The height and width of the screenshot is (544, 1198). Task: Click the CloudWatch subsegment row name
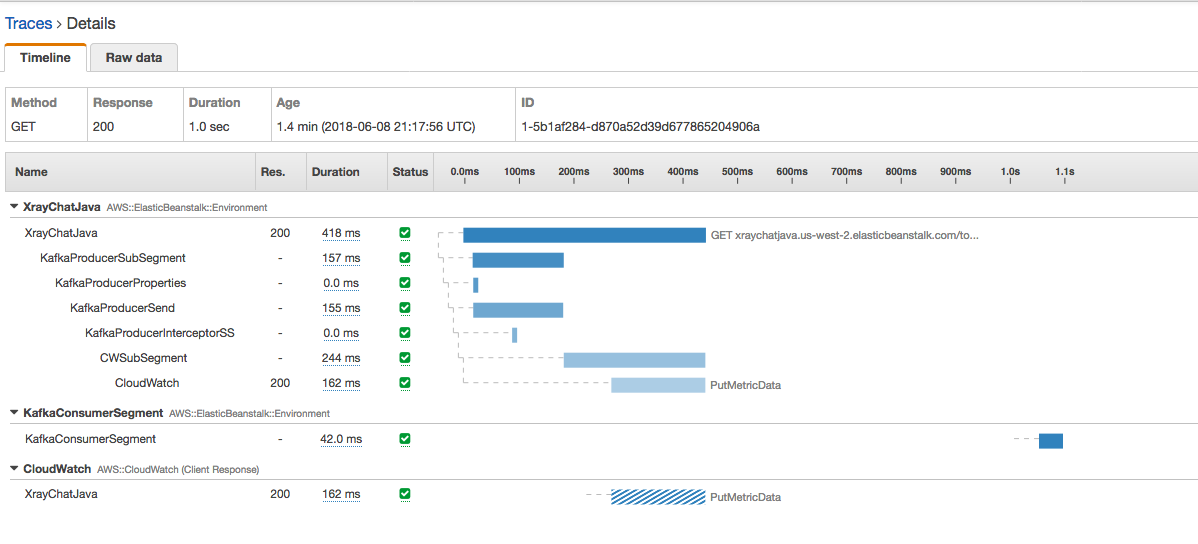pyautogui.click(x=147, y=383)
